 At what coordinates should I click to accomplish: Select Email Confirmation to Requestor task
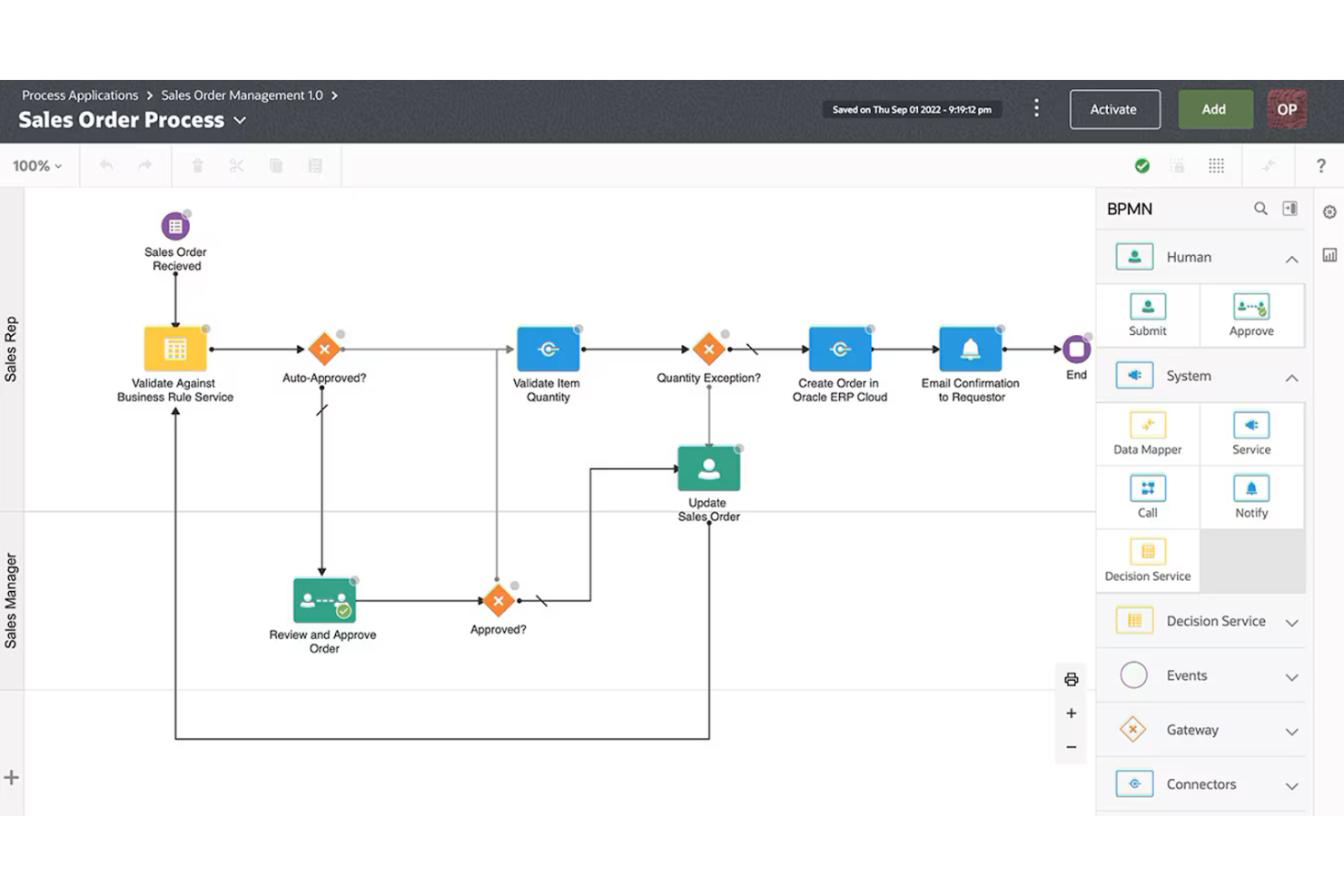pos(971,350)
